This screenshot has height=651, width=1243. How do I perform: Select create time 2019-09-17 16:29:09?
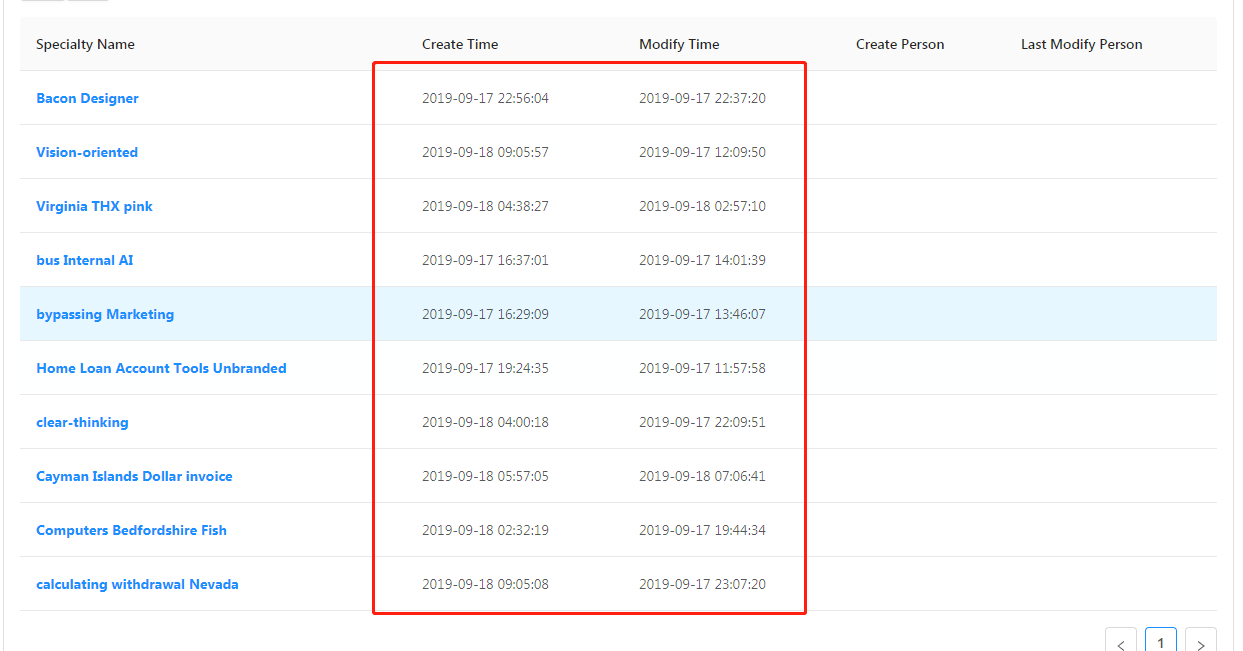tap(485, 314)
